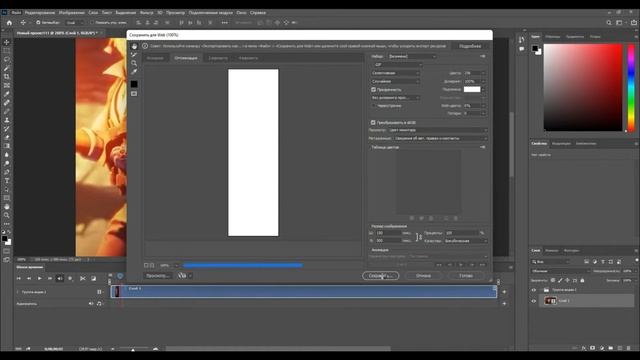Open the layer blend mode dropdown
640x360 pixels.
pyautogui.click(x=561, y=271)
